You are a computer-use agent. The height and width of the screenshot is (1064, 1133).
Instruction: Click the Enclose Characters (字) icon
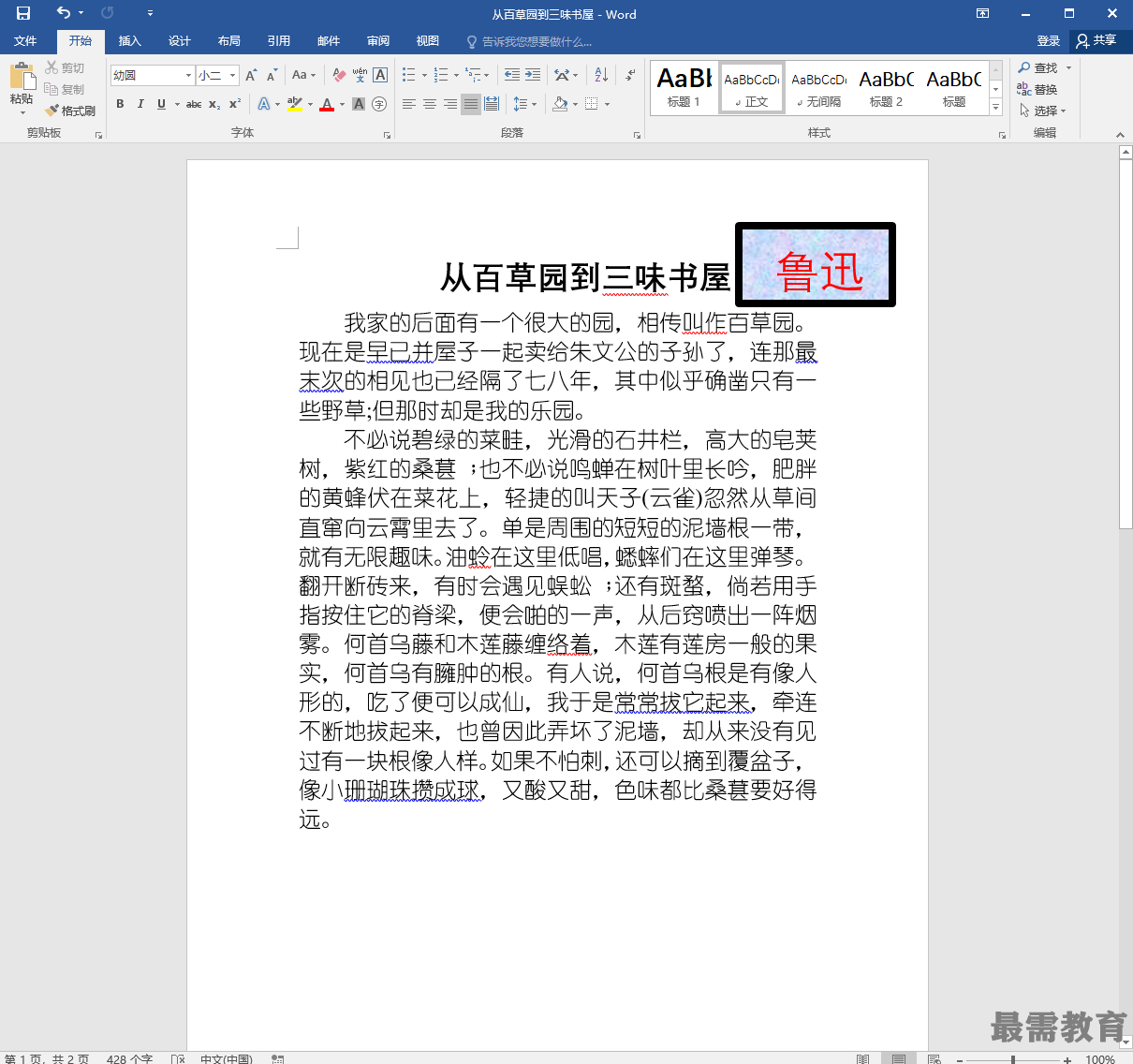(x=379, y=104)
